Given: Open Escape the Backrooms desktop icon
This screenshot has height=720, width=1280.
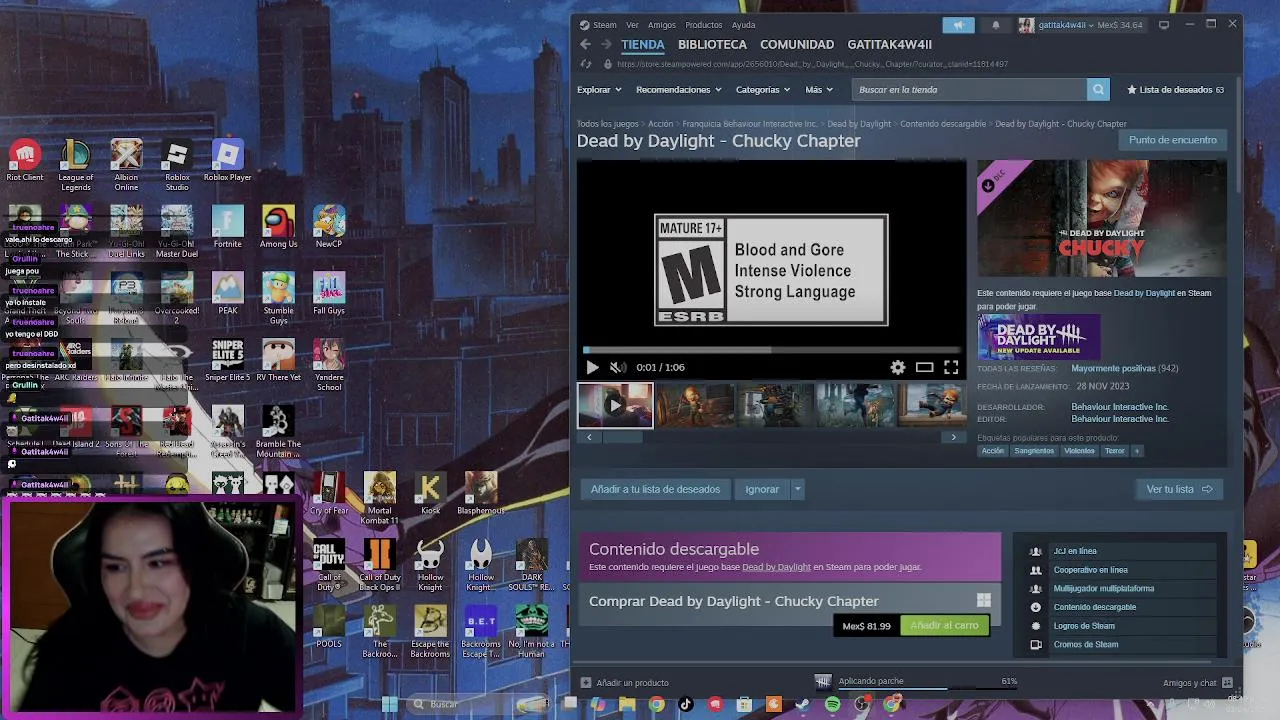Looking at the screenshot, I should tap(430, 633).
